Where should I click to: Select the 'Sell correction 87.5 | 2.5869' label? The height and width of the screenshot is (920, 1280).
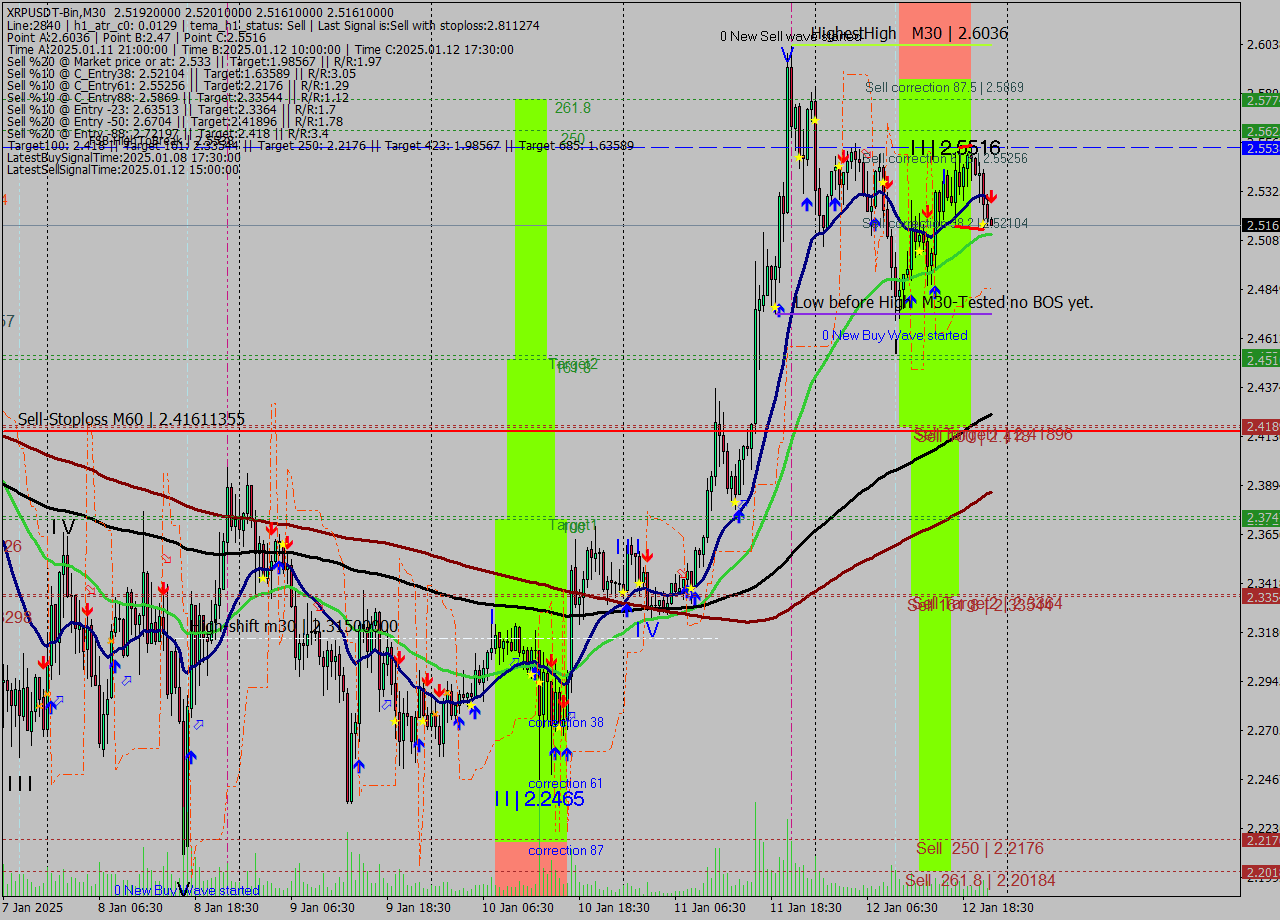click(x=945, y=88)
